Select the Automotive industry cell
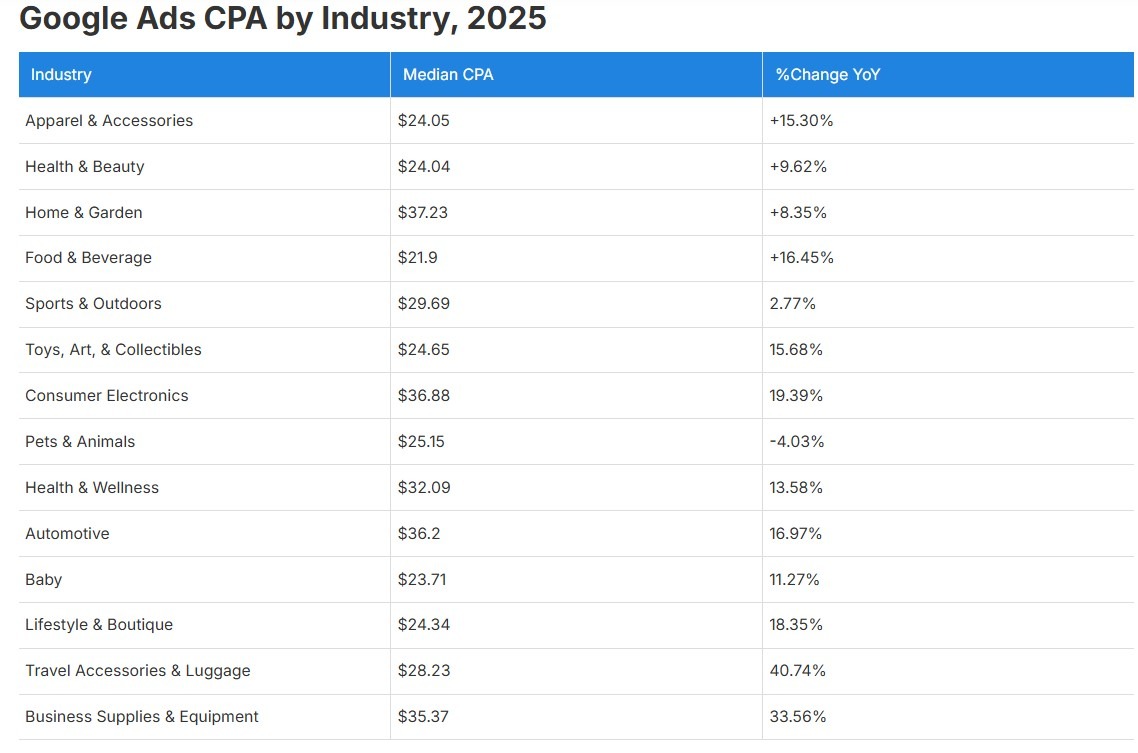Viewport: 1138px width, 753px height. pyautogui.click(x=67, y=534)
